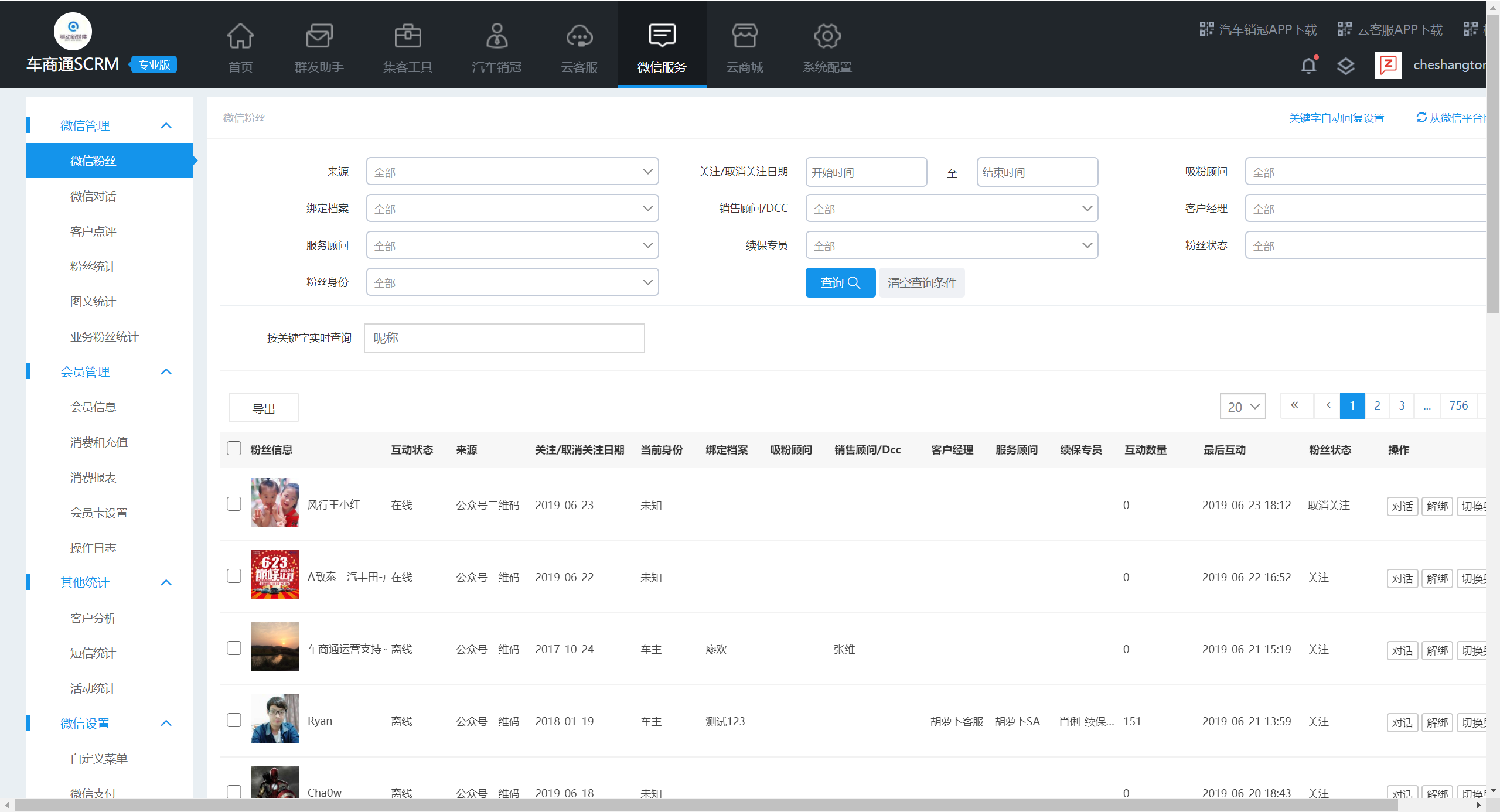
Task: Open the 云商城 shop icon
Action: [x=745, y=36]
